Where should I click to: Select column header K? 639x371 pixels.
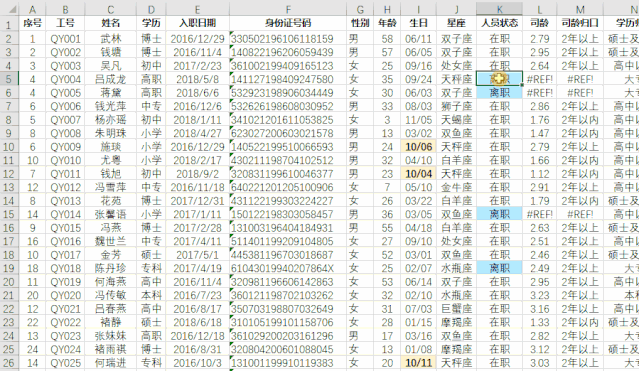point(499,9)
